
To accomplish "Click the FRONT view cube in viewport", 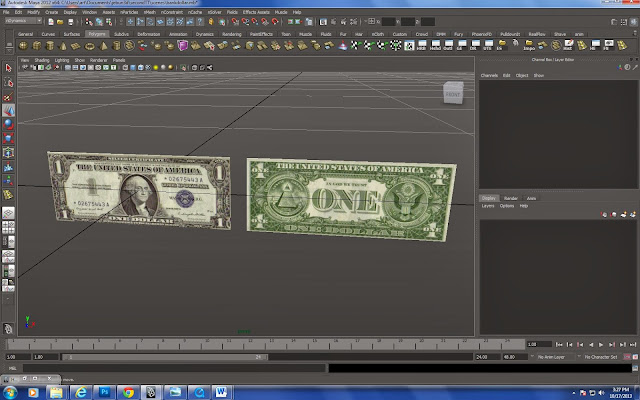I will [453, 93].
